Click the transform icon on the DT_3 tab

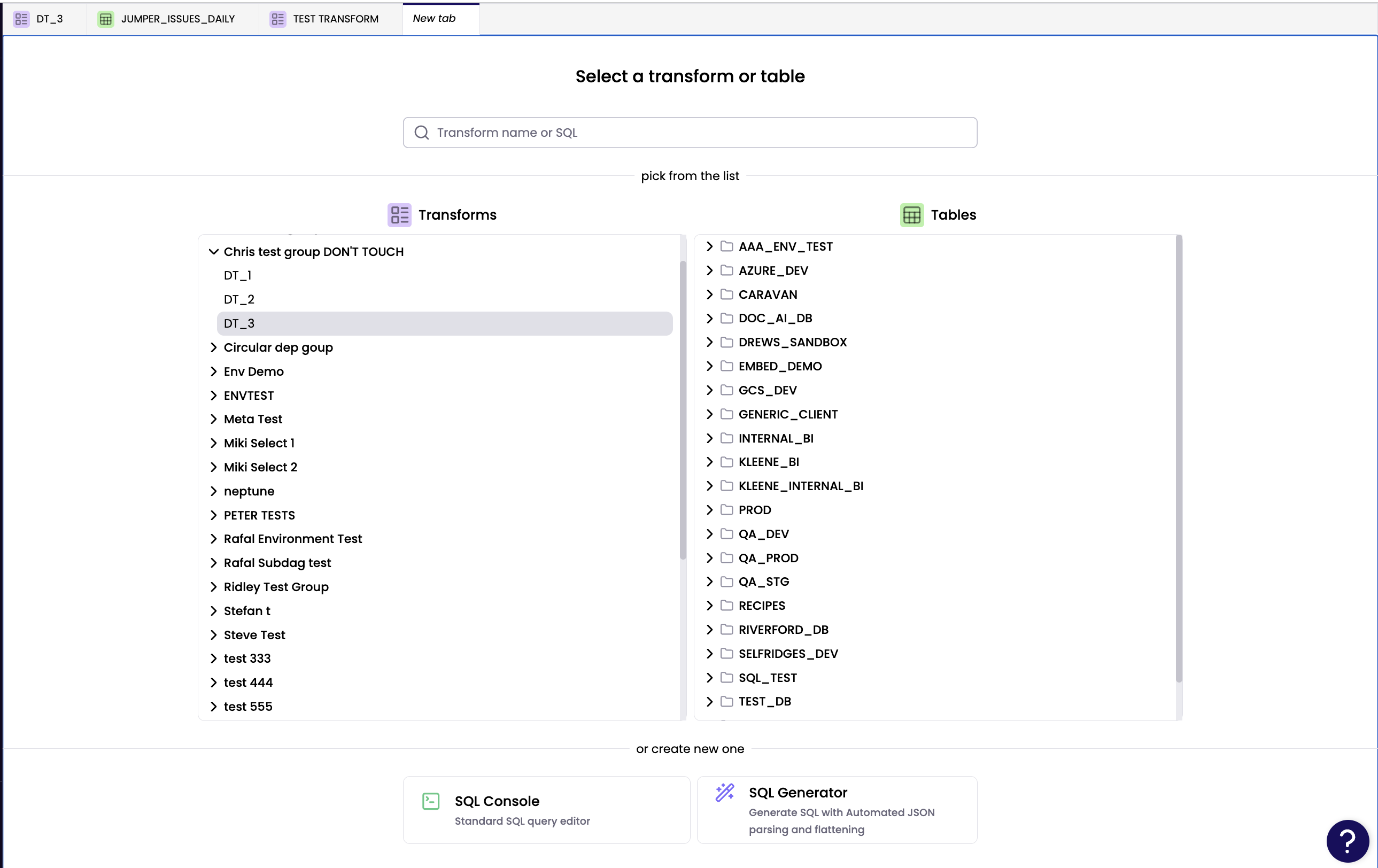click(x=21, y=19)
